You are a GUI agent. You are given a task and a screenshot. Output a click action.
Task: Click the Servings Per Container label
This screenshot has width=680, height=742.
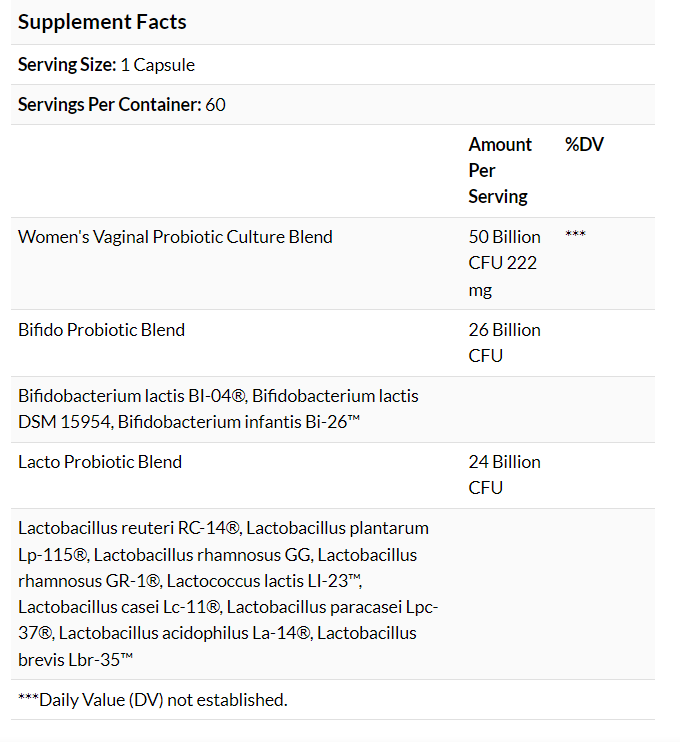point(109,104)
